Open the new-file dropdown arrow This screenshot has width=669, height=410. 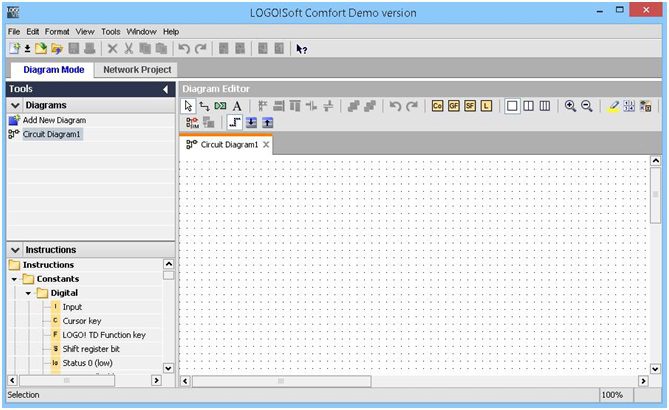[27, 49]
